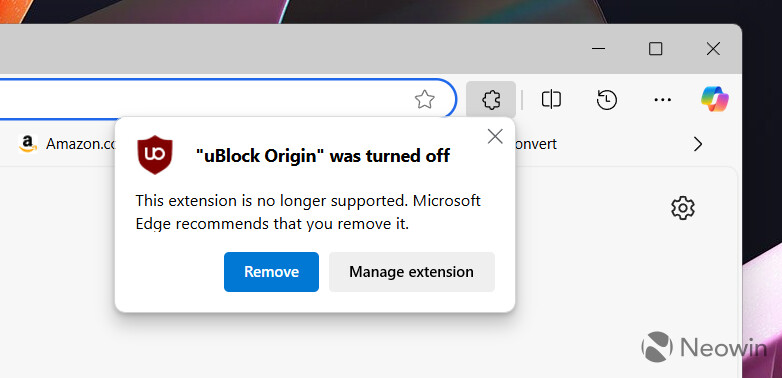
Task: Open the Amazon.com favorites bookmark
Action: tap(67, 144)
